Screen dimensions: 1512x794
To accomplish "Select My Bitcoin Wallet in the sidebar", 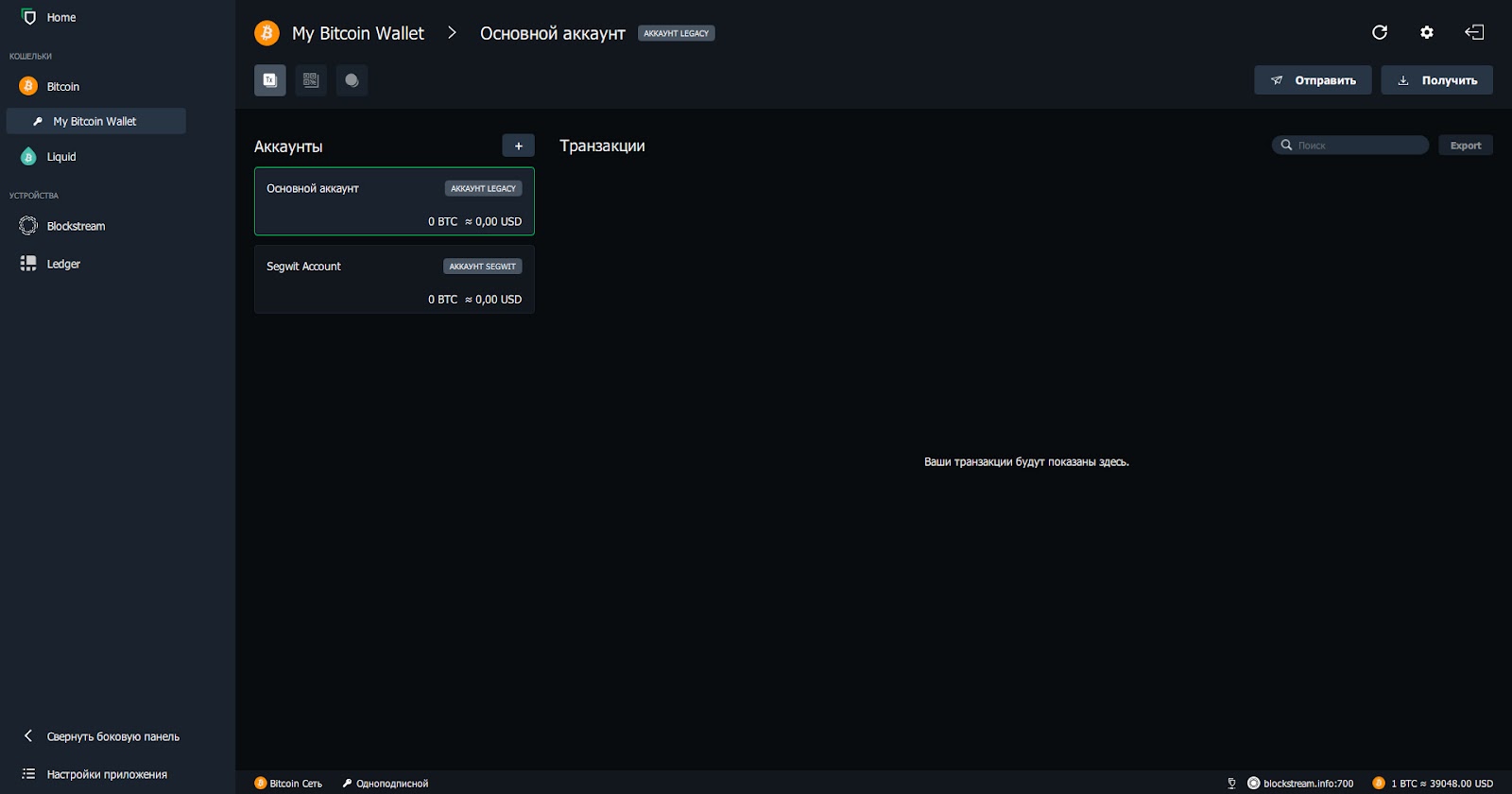I will click(x=94, y=121).
